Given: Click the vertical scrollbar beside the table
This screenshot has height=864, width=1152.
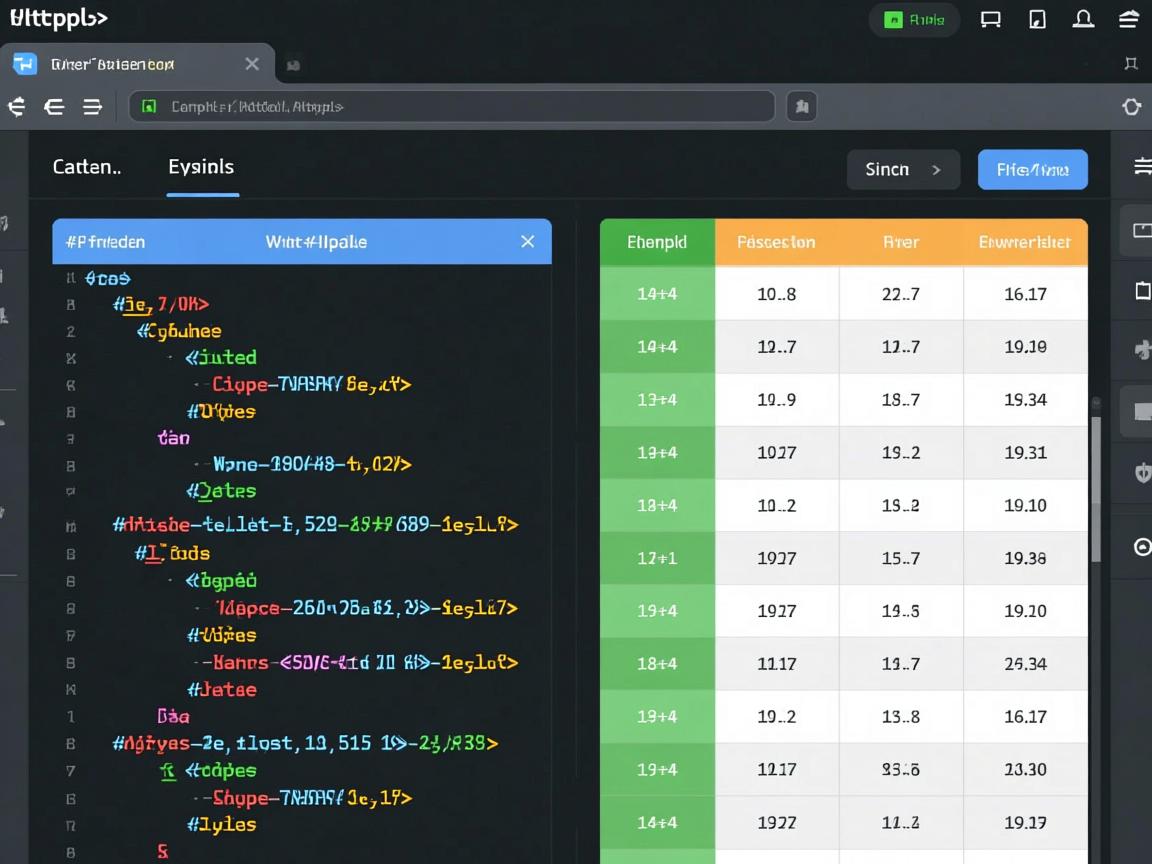Looking at the screenshot, I should (1096, 490).
